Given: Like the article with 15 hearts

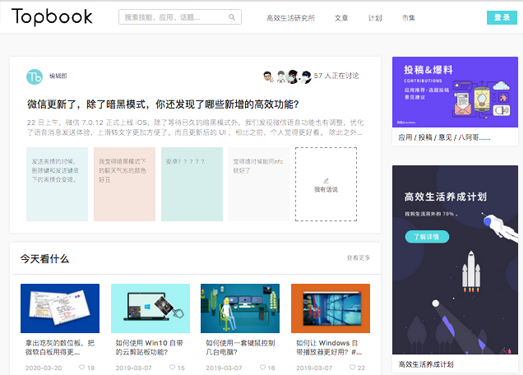Looking at the screenshot, I should [172, 367].
